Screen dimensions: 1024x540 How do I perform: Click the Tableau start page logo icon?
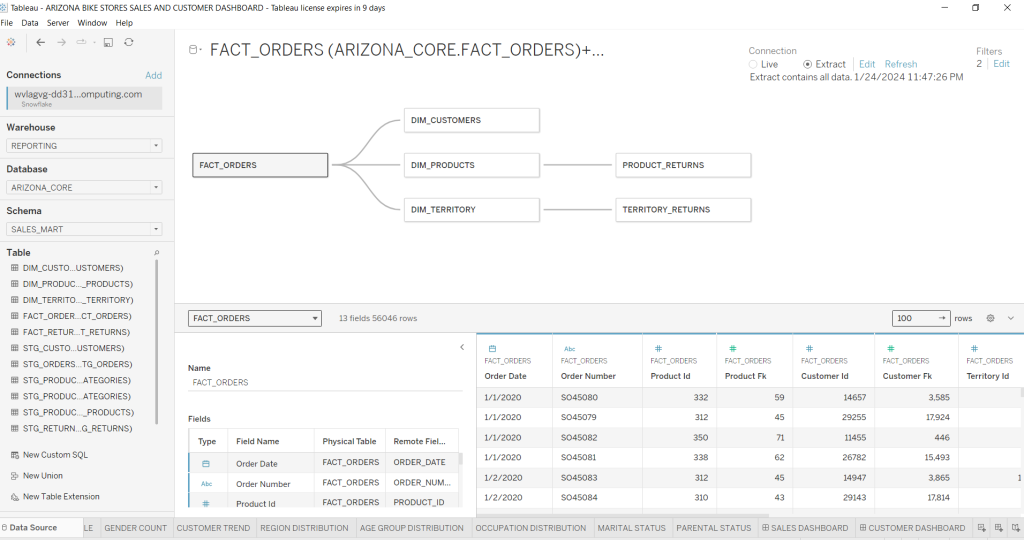tap(11, 42)
